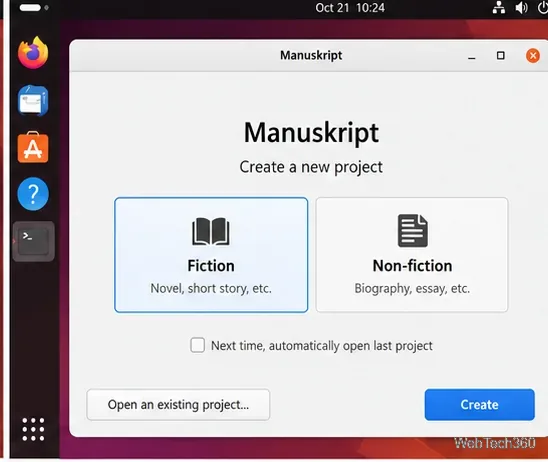Click the Manuskript title bar text
The height and width of the screenshot is (462, 548).
click(311, 55)
